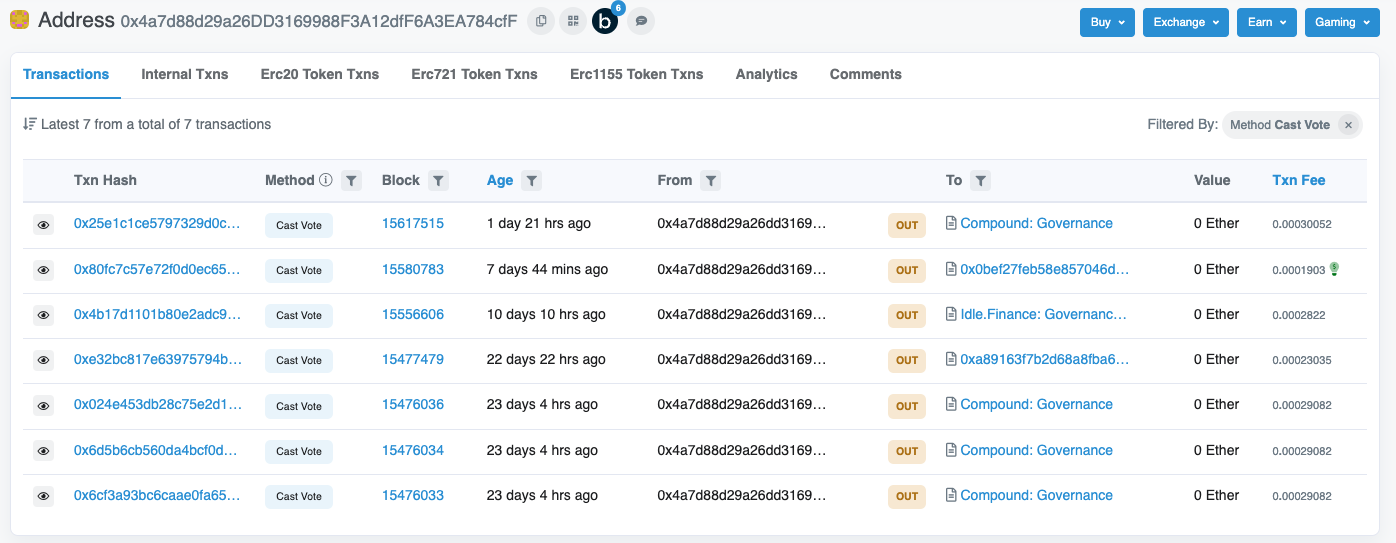Open the Blockscan 'b' chat icon
The width and height of the screenshot is (1396, 543).
point(605,20)
